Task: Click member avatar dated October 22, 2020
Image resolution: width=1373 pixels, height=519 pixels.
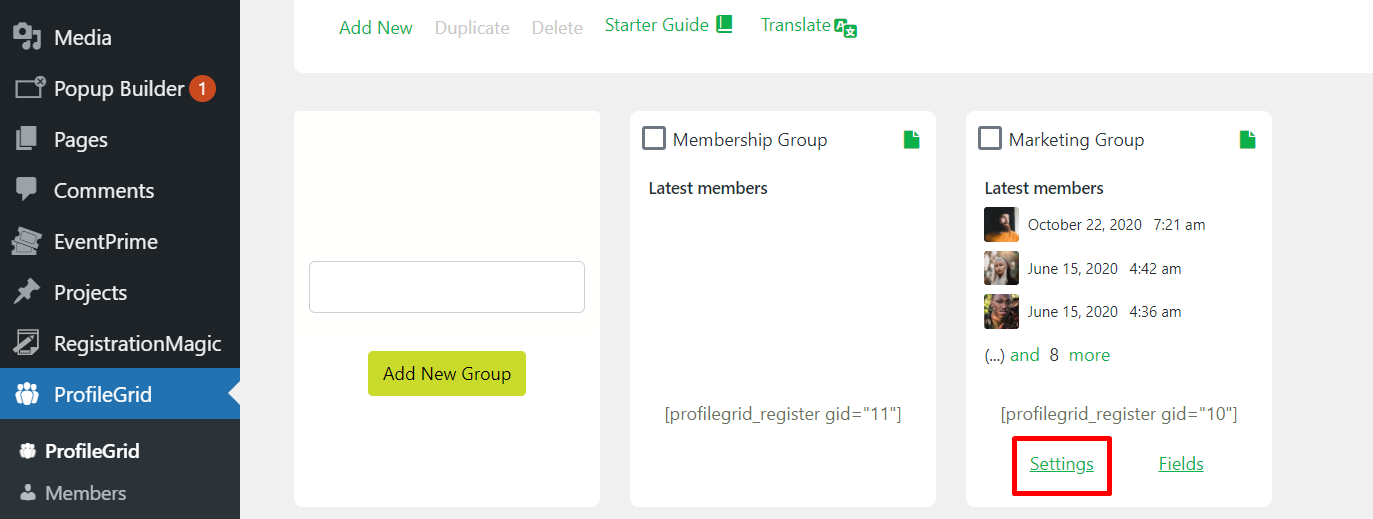Action: point(1001,225)
